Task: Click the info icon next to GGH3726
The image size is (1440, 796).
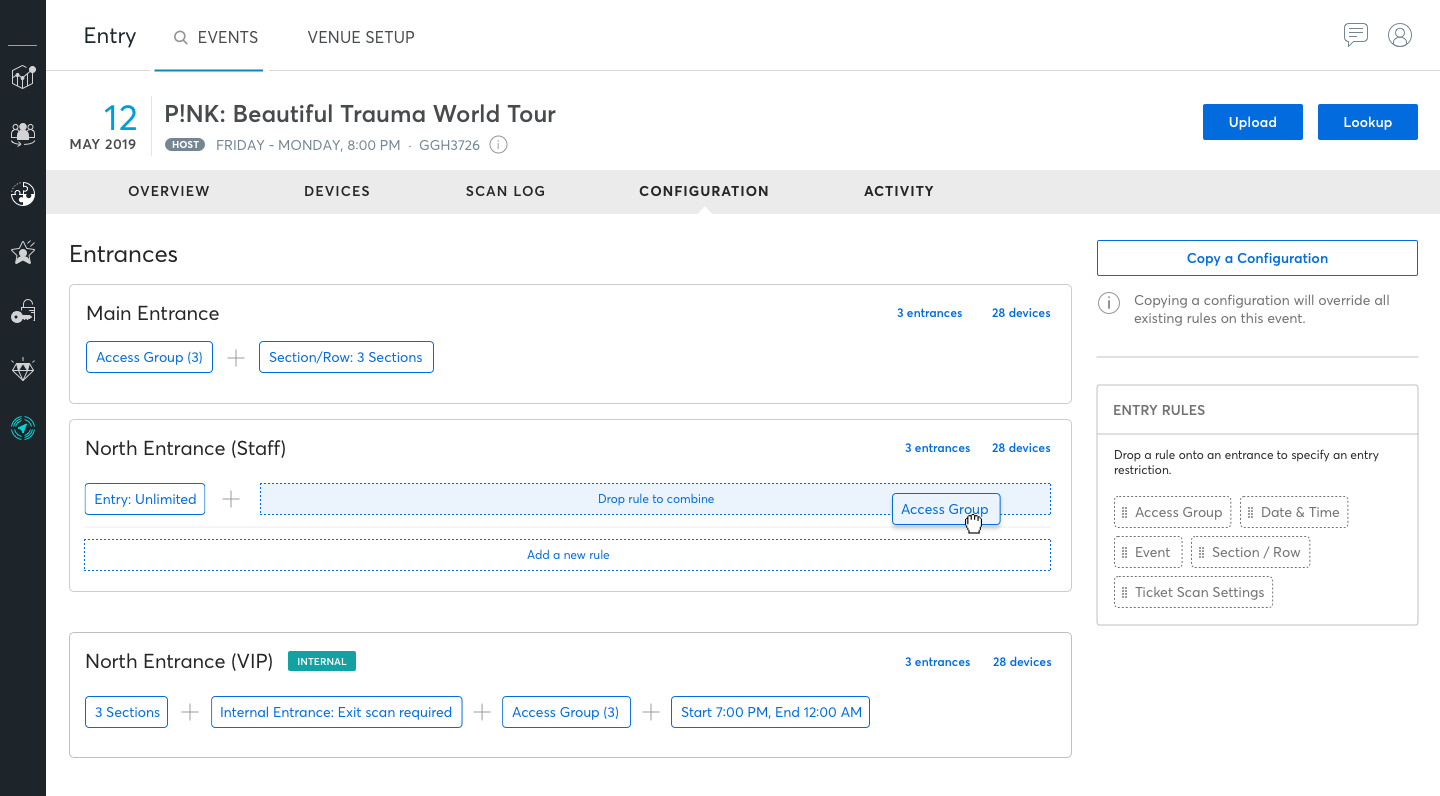Action: point(498,144)
